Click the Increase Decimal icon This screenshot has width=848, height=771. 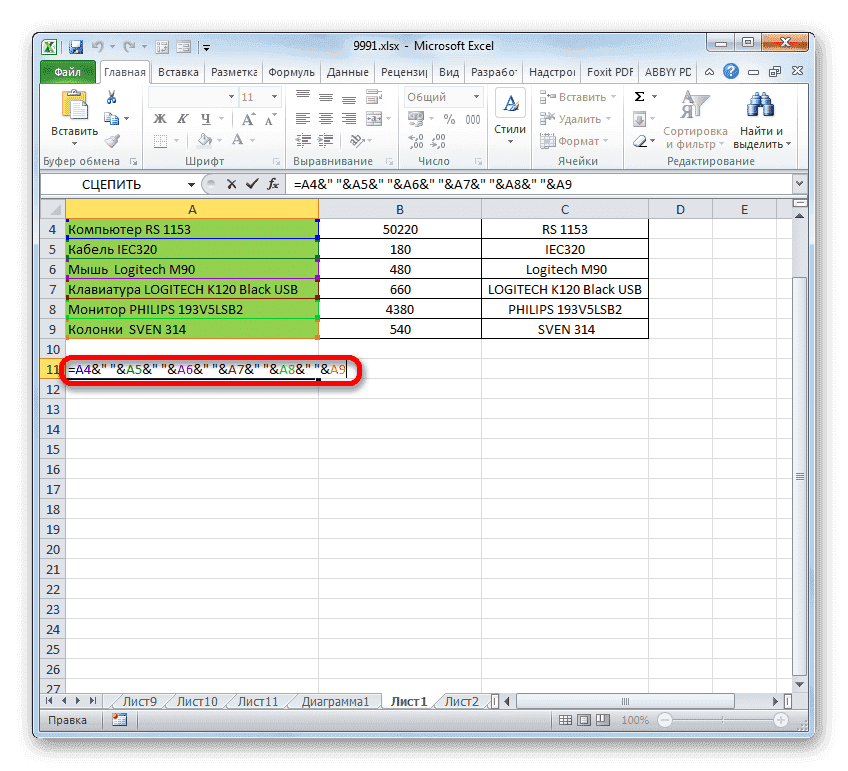[x=416, y=140]
